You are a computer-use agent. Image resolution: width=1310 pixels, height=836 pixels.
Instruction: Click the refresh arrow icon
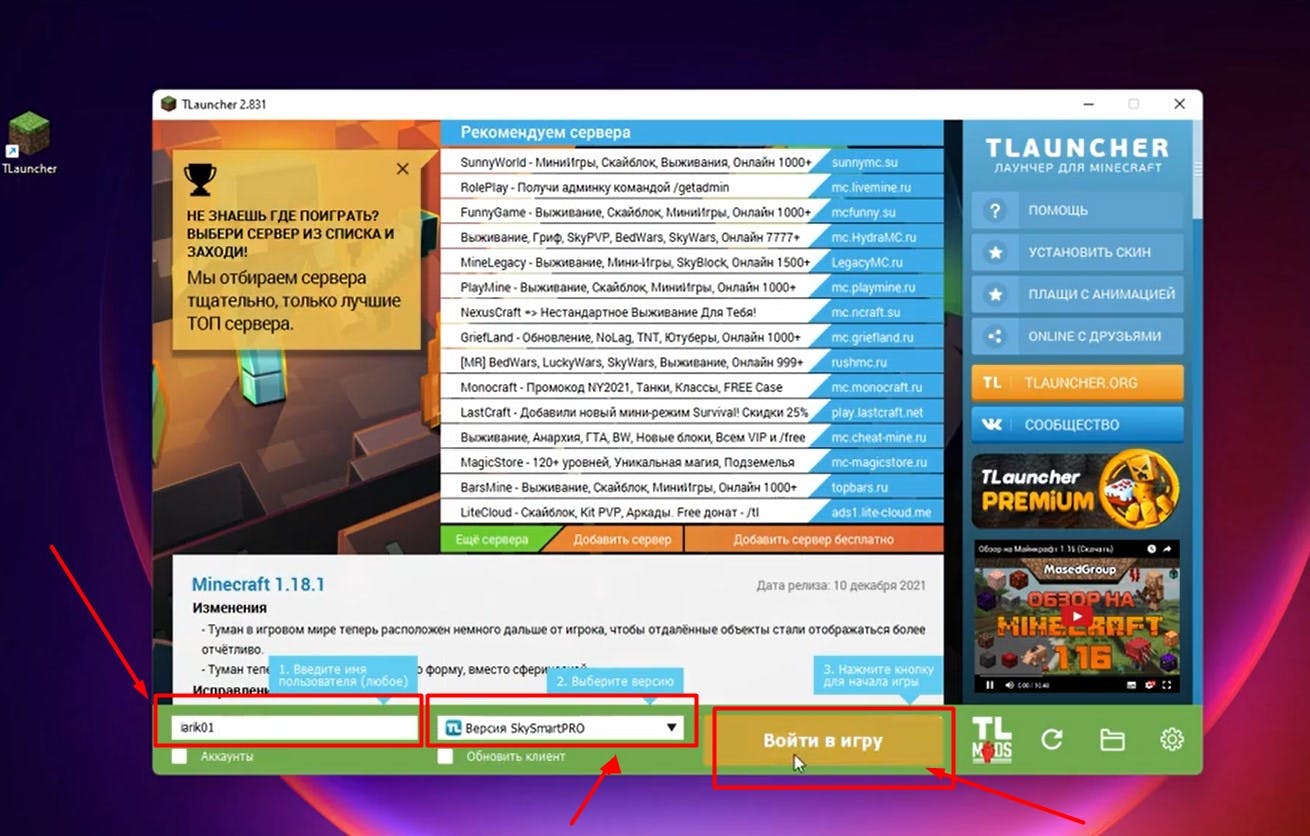(1052, 739)
